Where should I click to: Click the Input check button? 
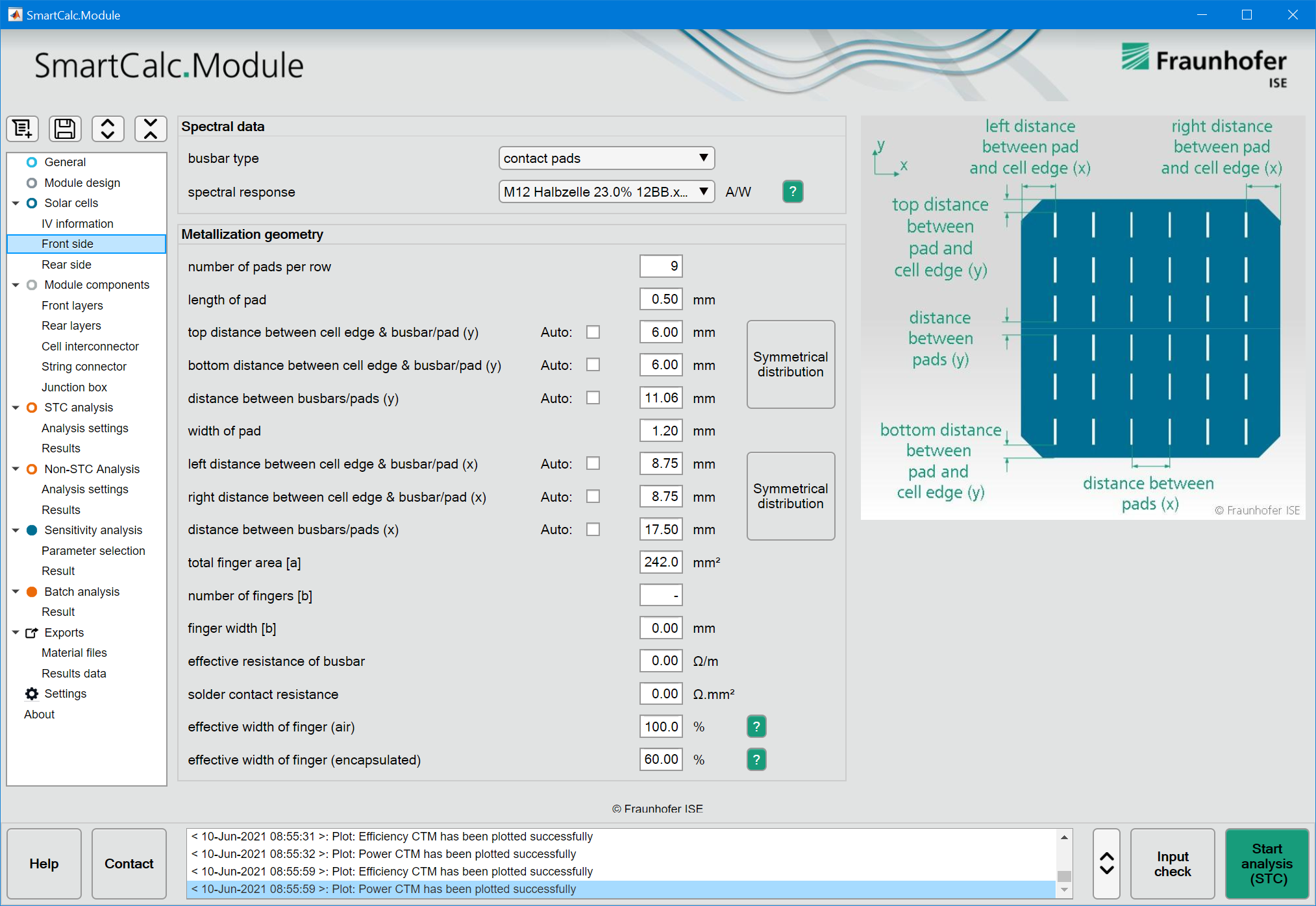pyautogui.click(x=1173, y=864)
